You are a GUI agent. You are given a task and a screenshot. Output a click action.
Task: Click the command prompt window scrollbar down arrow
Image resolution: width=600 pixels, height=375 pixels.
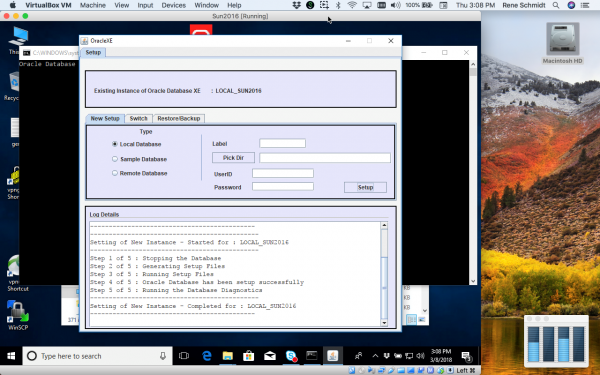tap(473, 281)
